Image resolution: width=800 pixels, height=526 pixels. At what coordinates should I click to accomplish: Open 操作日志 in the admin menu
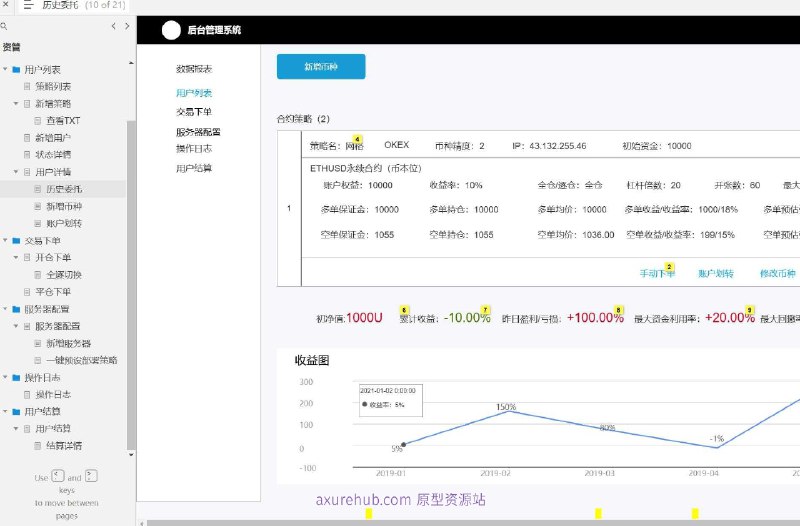[194, 148]
